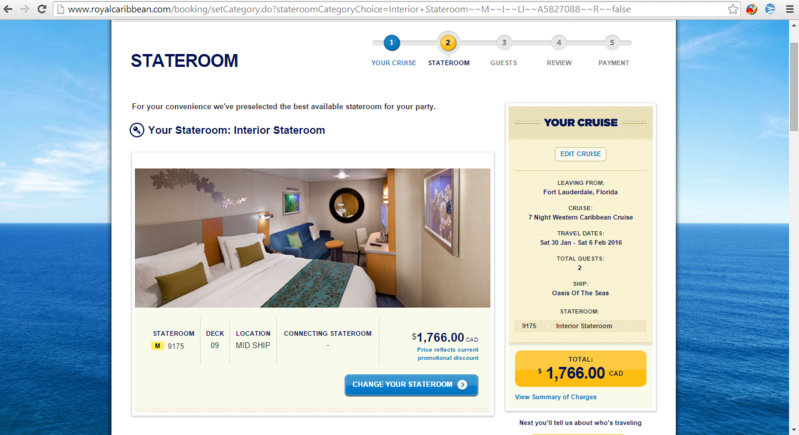Click the browser forward arrow
This screenshot has height=435, width=799.
(24, 9)
